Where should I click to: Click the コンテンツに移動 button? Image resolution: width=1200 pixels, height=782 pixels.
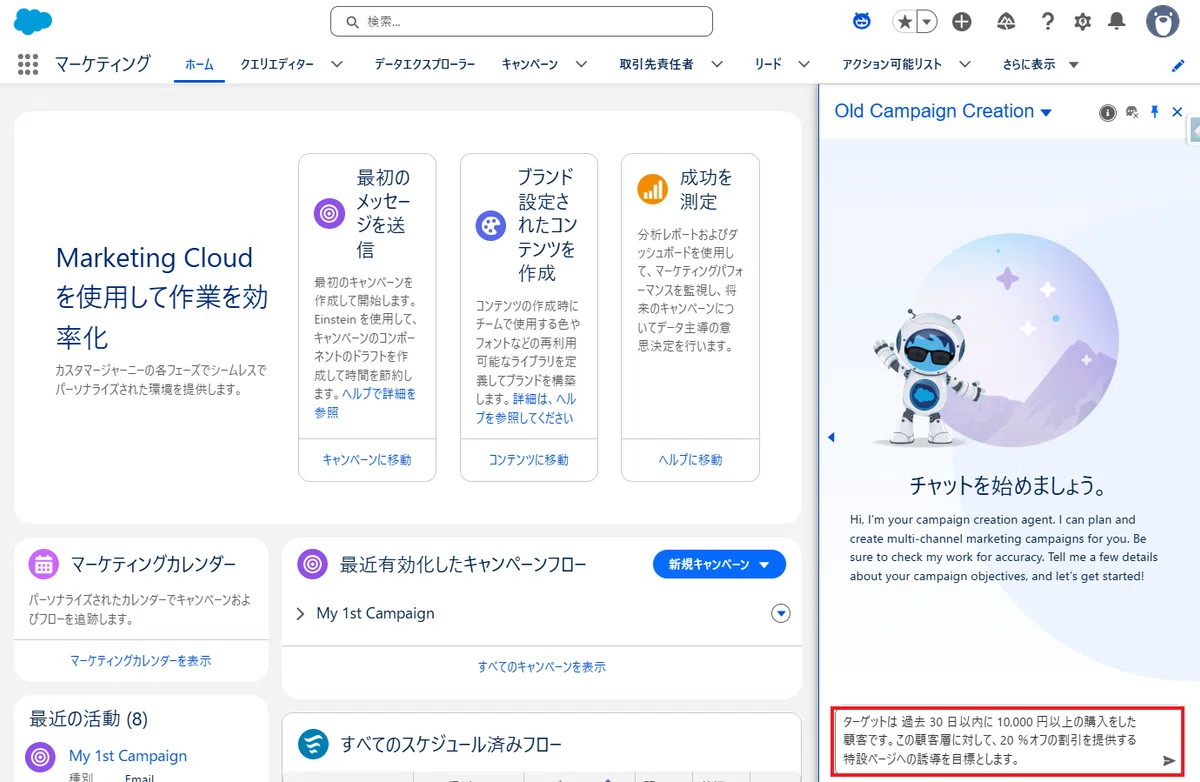click(528, 460)
